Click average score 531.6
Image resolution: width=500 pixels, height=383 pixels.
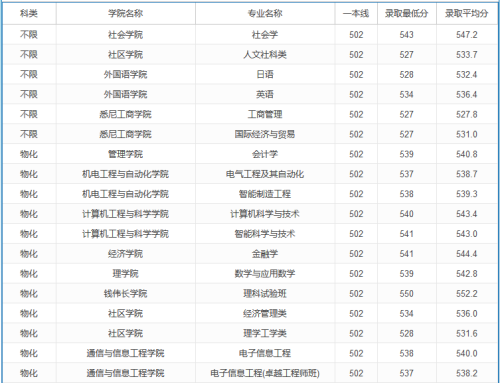click(467, 333)
